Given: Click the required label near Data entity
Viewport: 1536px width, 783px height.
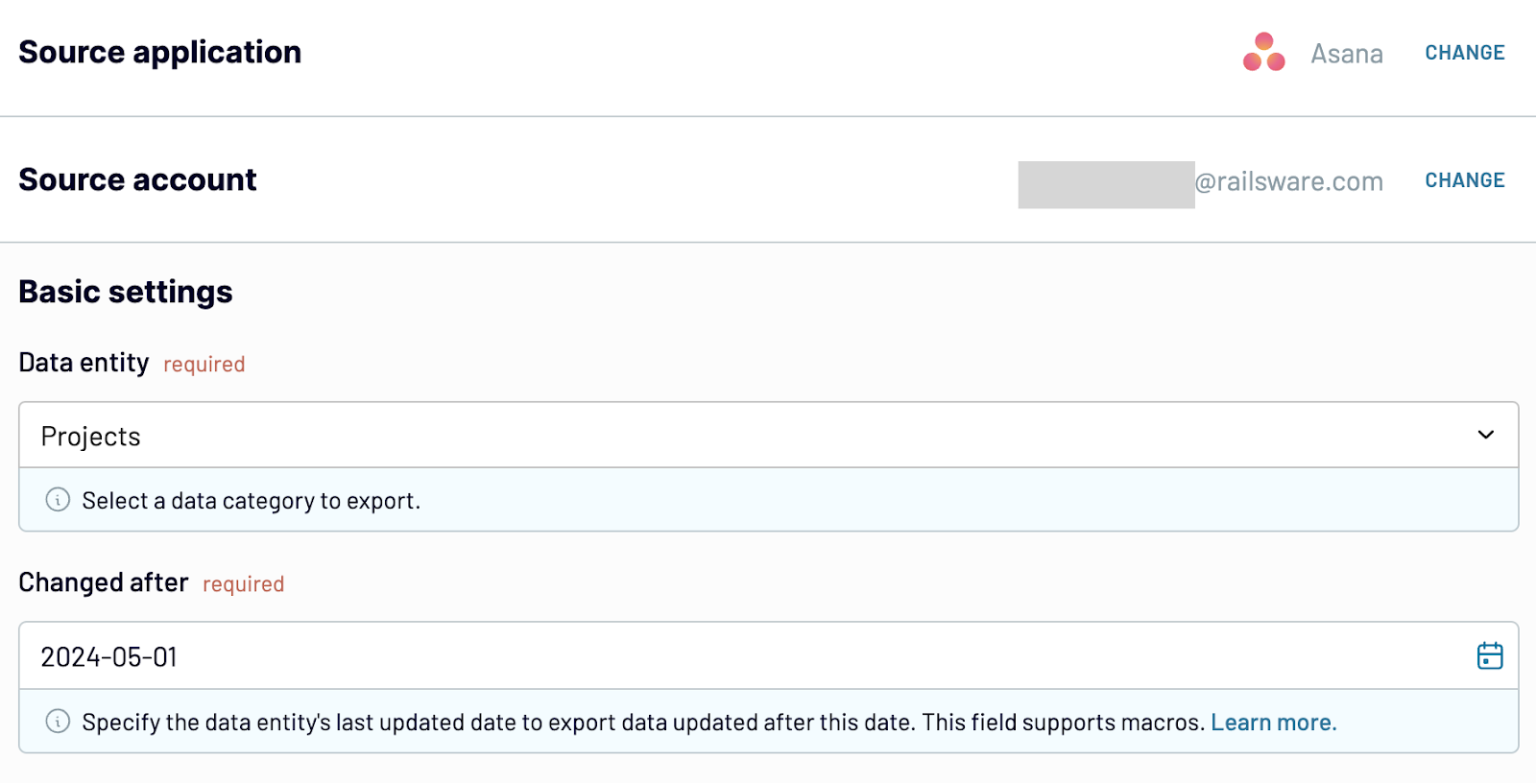Looking at the screenshot, I should coord(204,364).
